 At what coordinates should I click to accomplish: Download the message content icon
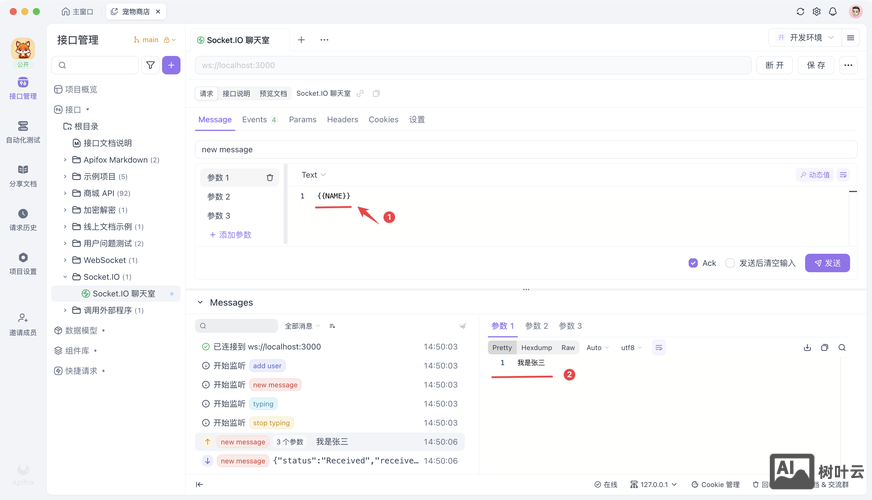click(x=807, y=348)
